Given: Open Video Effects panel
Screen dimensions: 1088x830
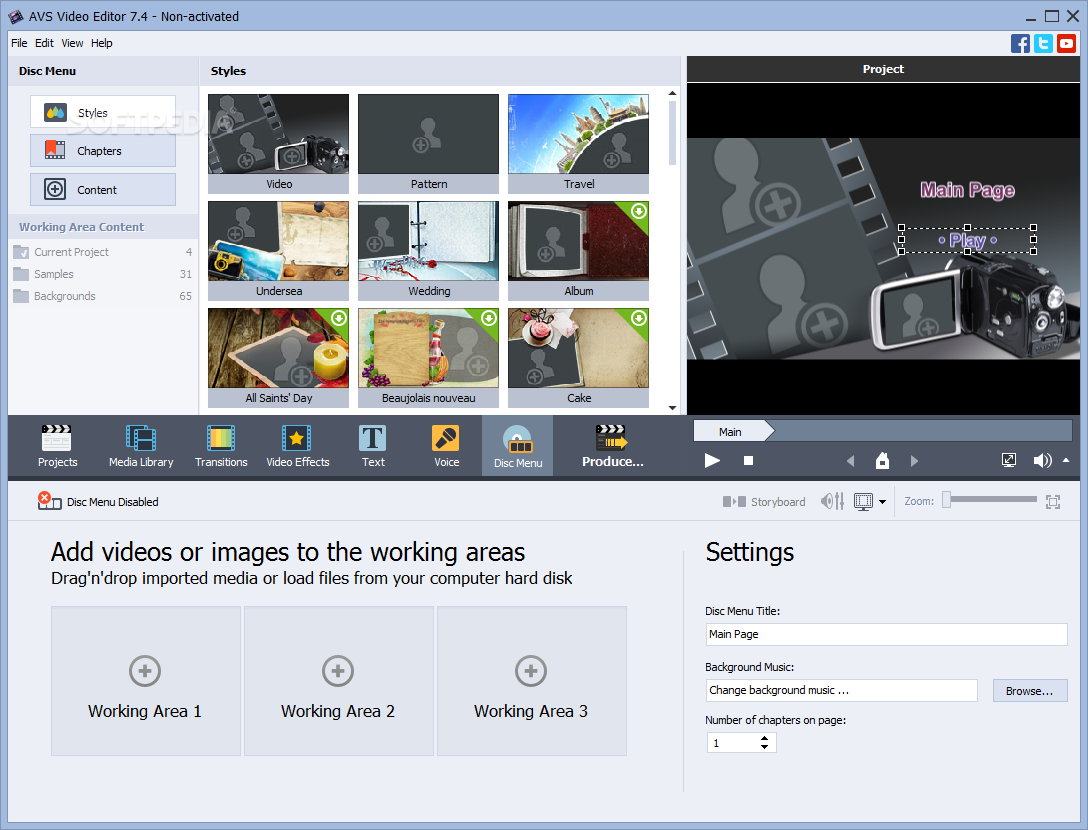Looking at the screenshot, I should (x=298, y=446).
